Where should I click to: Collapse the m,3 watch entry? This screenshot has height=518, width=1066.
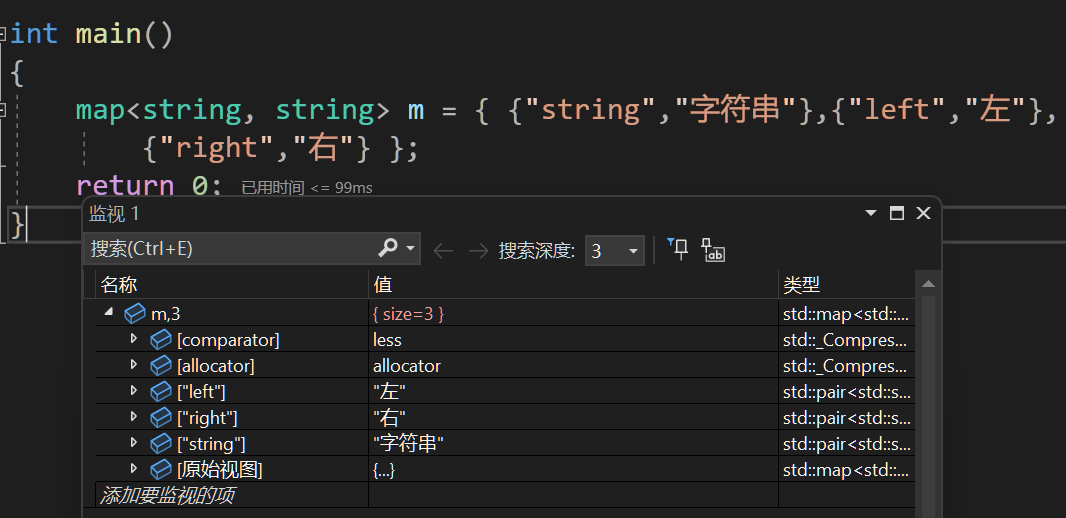tap(109, 313)
